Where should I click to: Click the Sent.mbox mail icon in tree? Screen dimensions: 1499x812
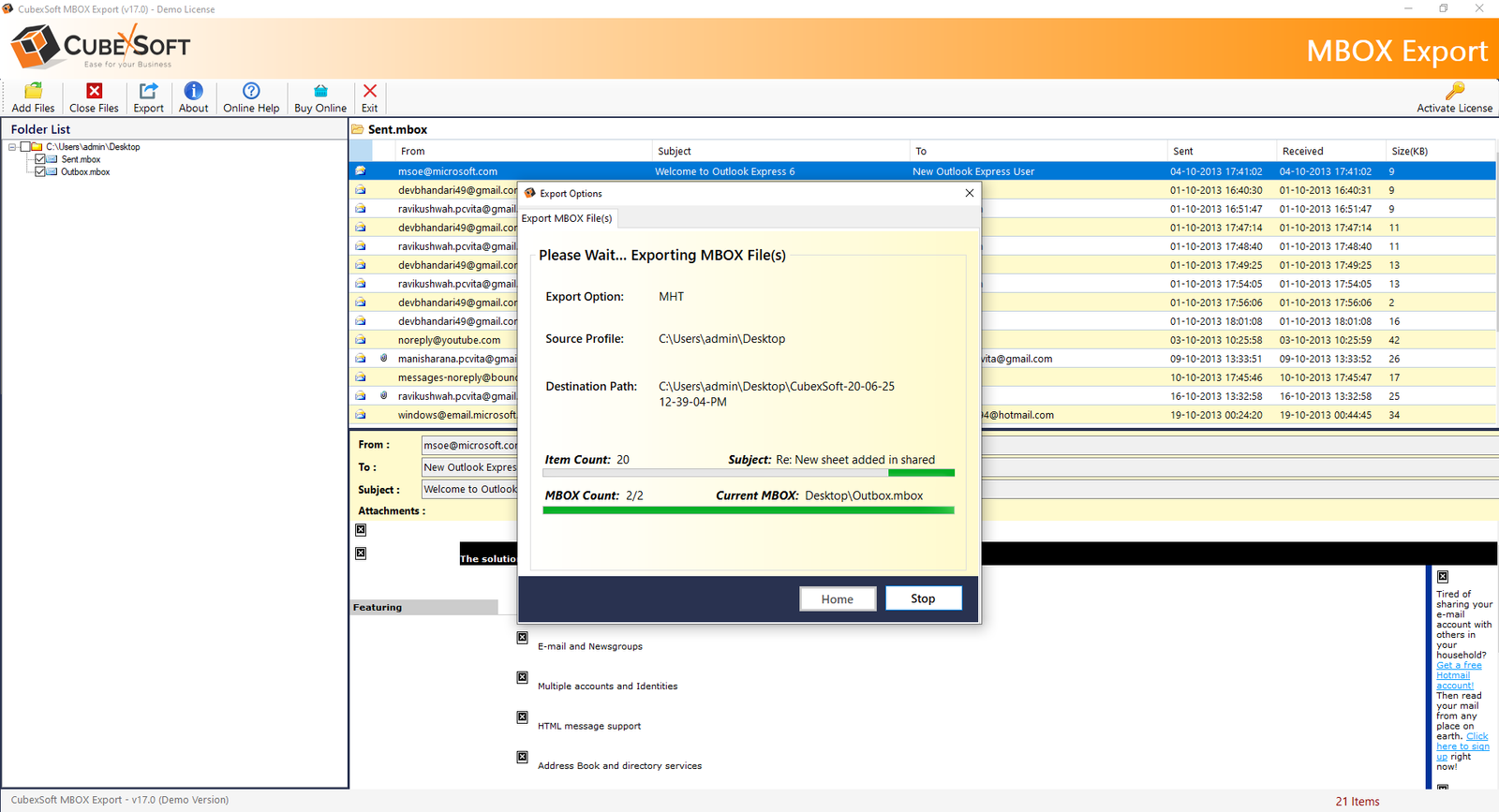(x=52, y=159)
